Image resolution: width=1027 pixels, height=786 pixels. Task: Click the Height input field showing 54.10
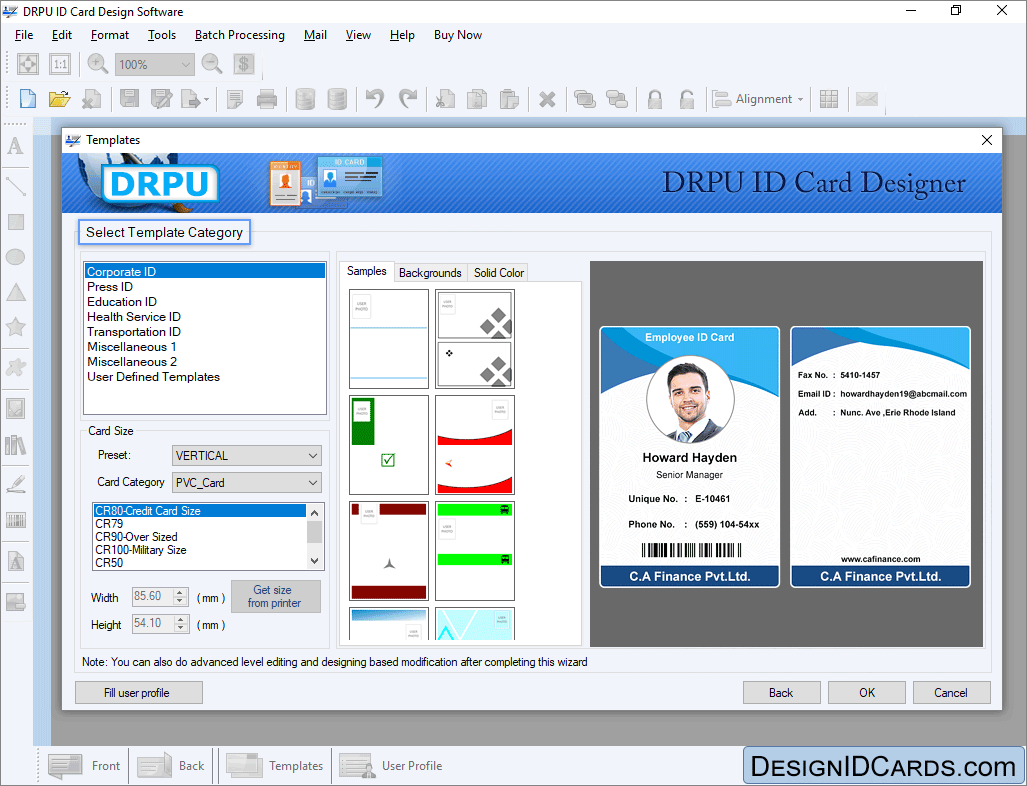(x=153, y=623)
